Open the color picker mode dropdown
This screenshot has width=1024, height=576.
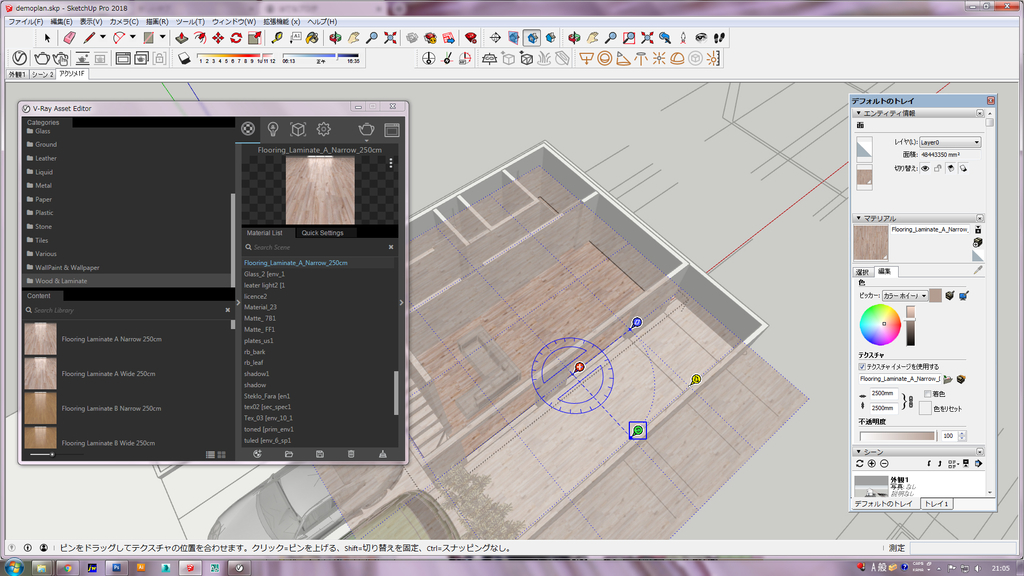pyautogui.click(x=904, y=296)
